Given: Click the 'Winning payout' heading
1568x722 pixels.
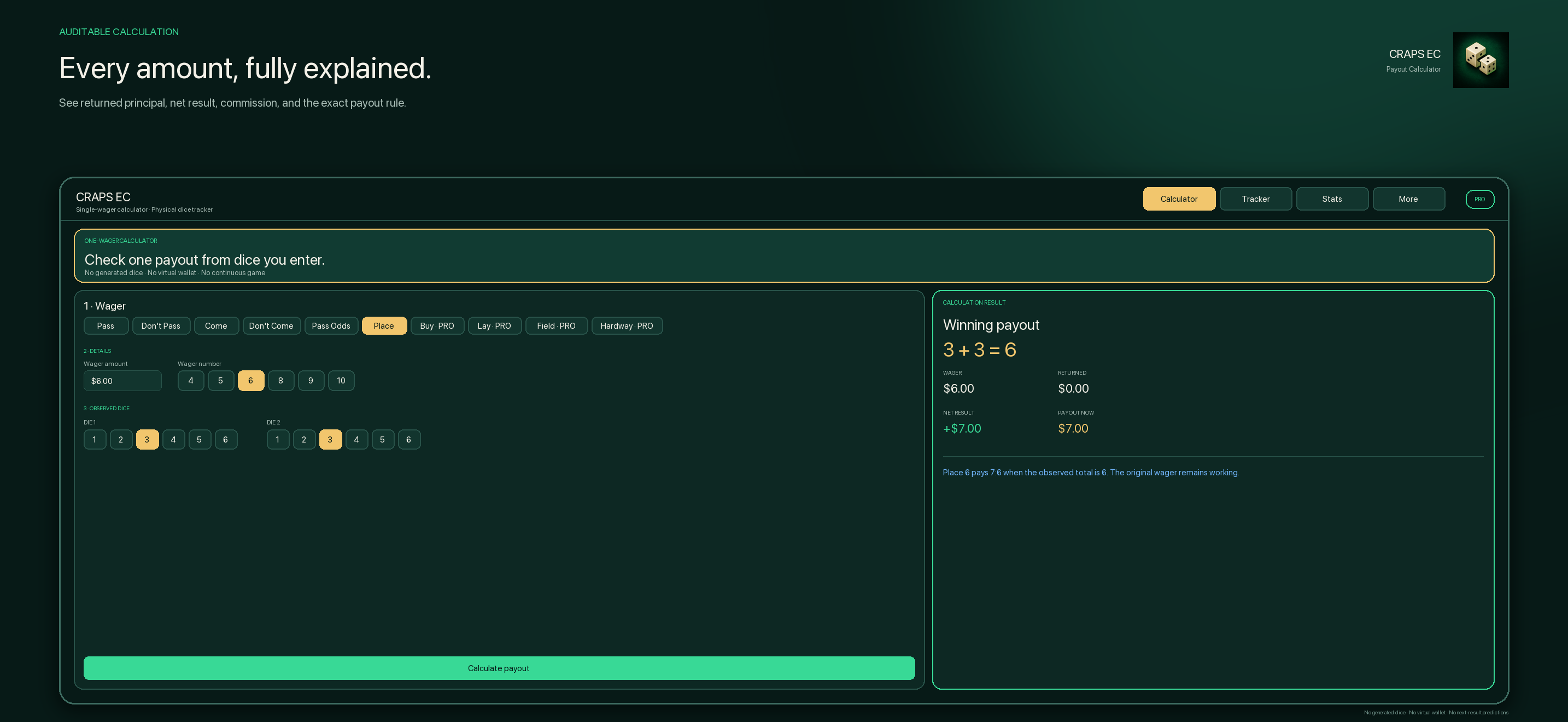Looking at the screenshot, I should point(991,325).
